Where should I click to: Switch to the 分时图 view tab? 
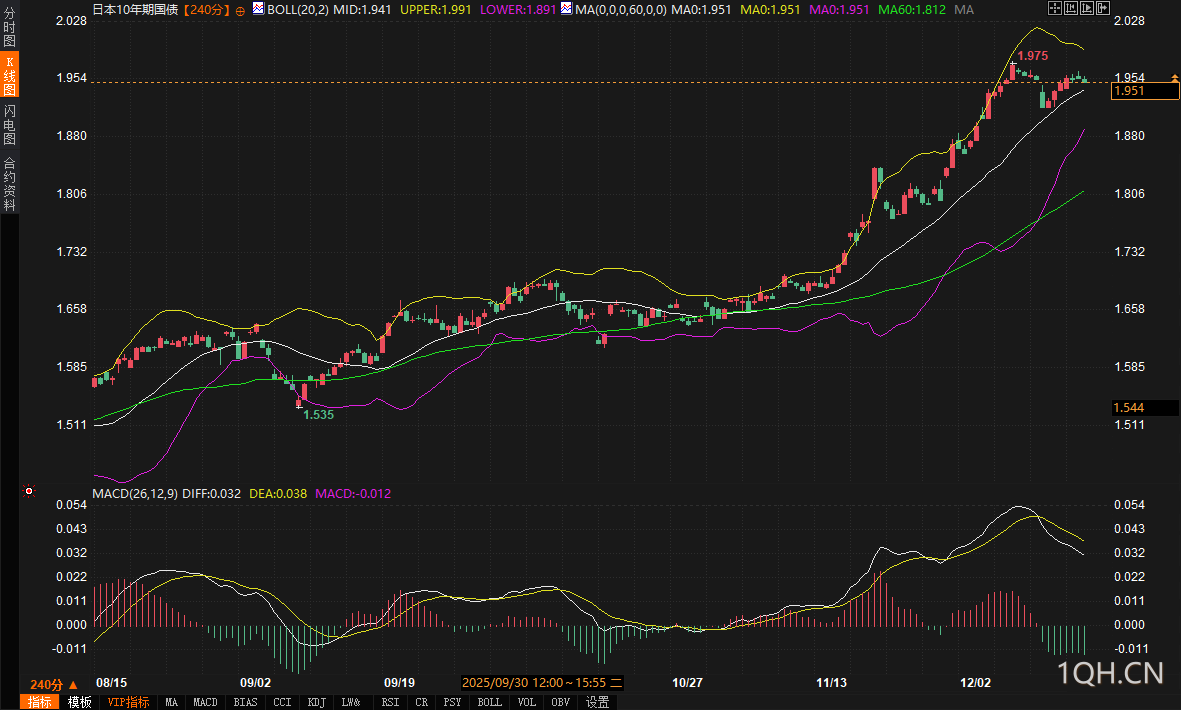tap(9, 28)
